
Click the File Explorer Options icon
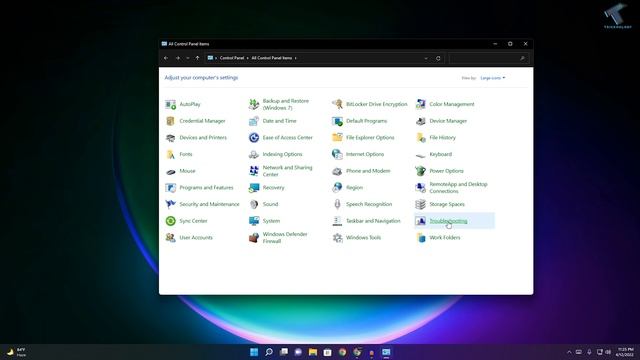(337, 138)
